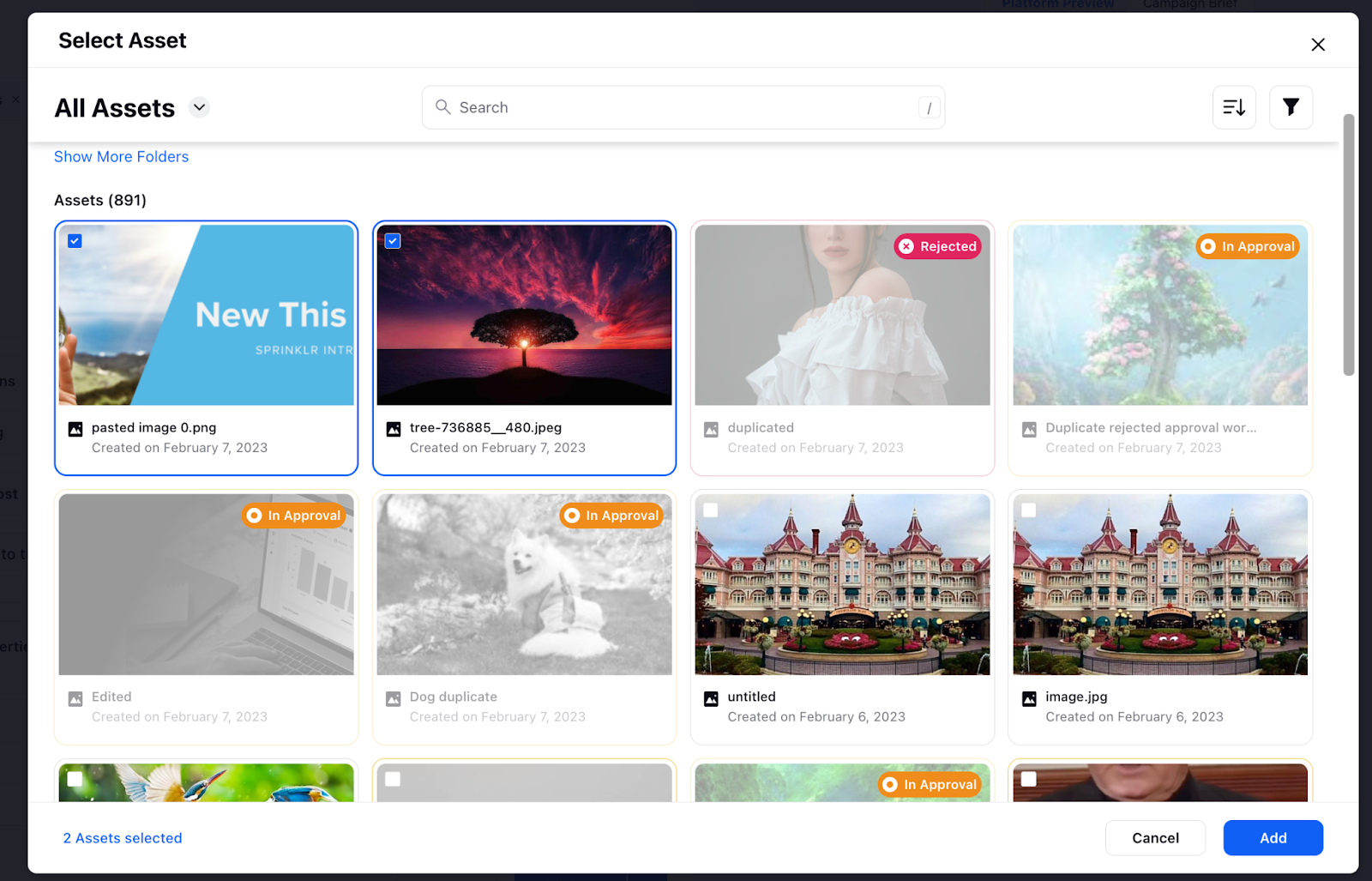Check the man portrait asset checkbox
This screenshot has width=1372, height=881.
(1029, 779)
